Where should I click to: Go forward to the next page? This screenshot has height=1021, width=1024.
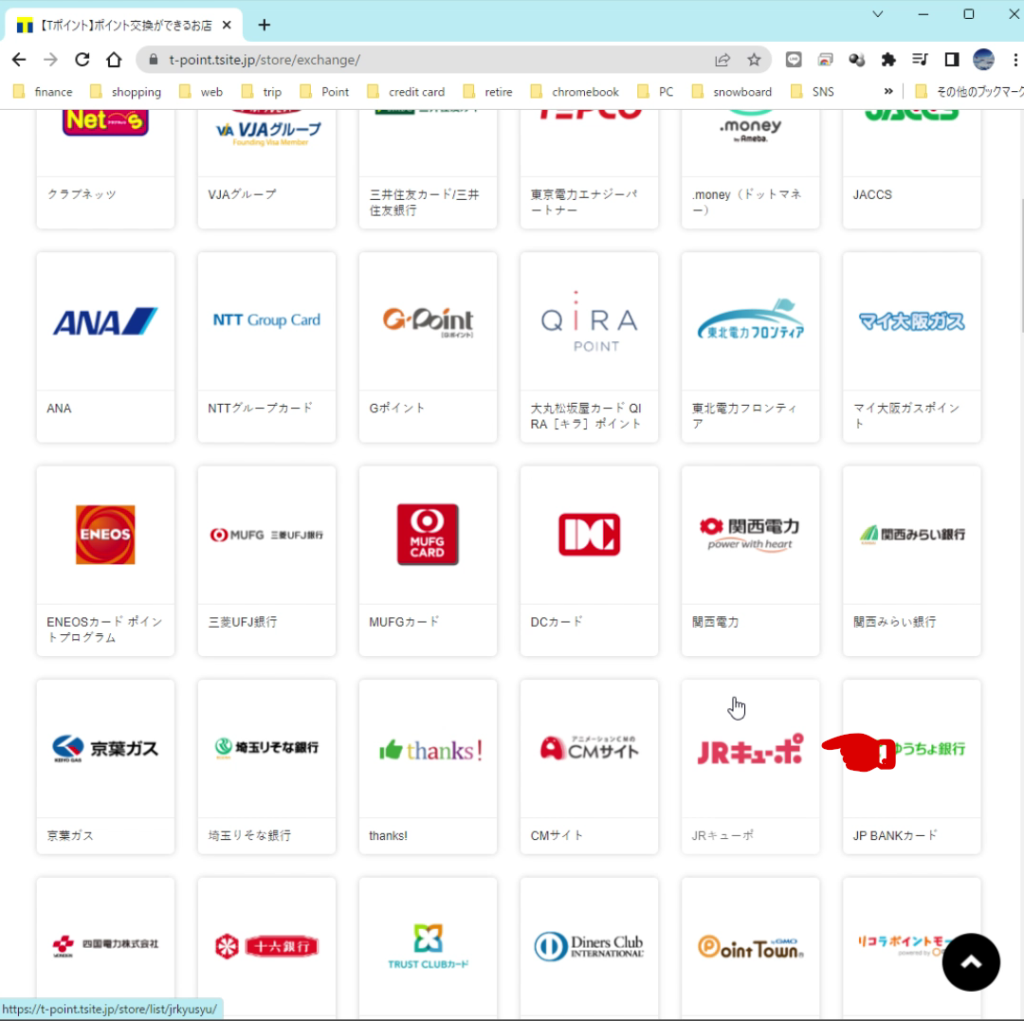(x=50, y=60)
